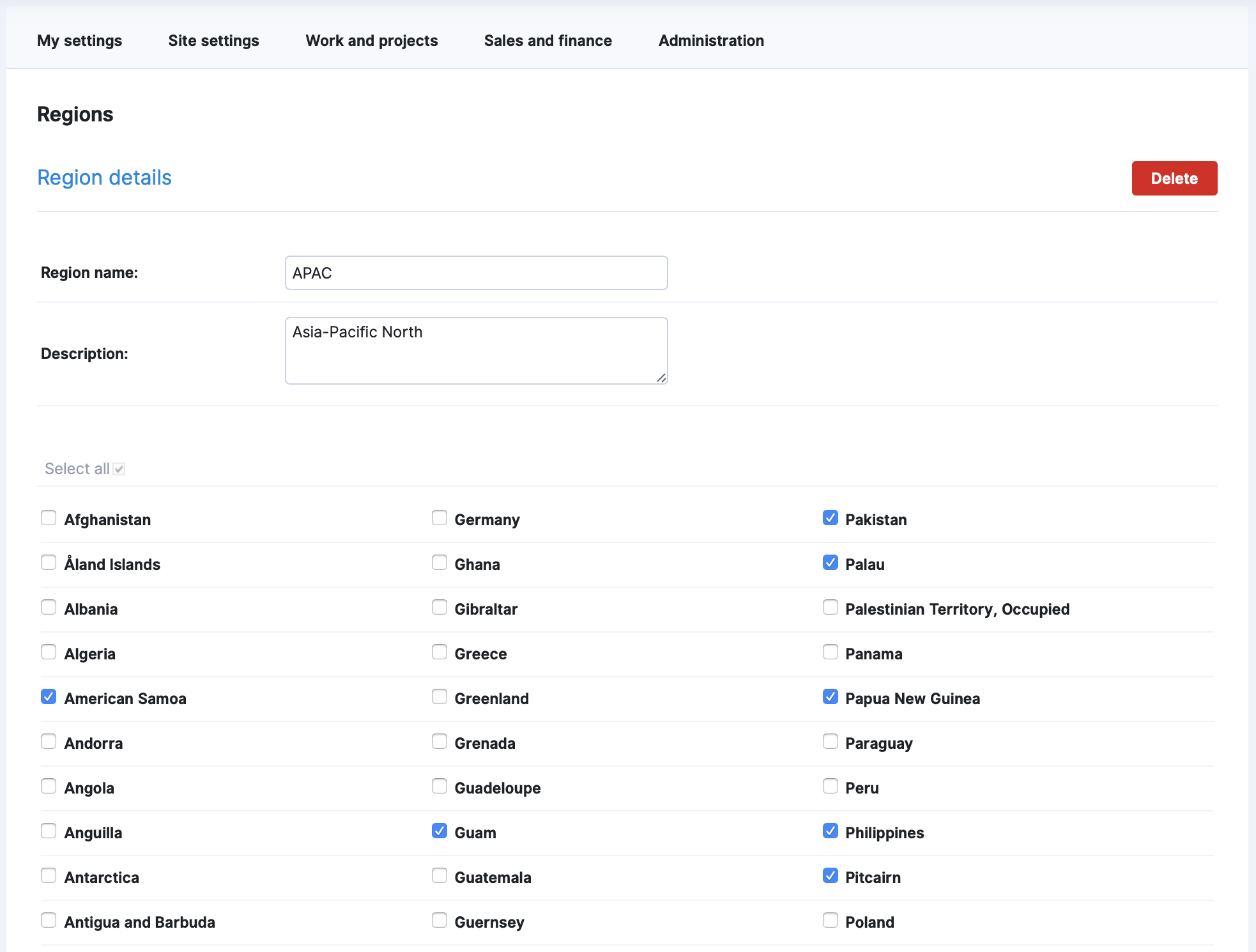Enable the Gibraltar checkbox
The width and height of the screenshot is (1256, 952).
coord(440,607)
